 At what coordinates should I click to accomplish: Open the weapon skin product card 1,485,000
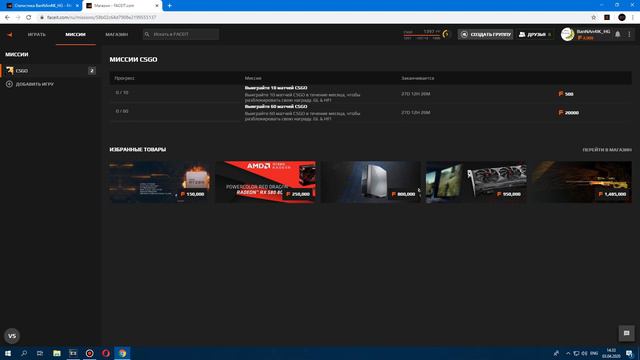[582, 182]
